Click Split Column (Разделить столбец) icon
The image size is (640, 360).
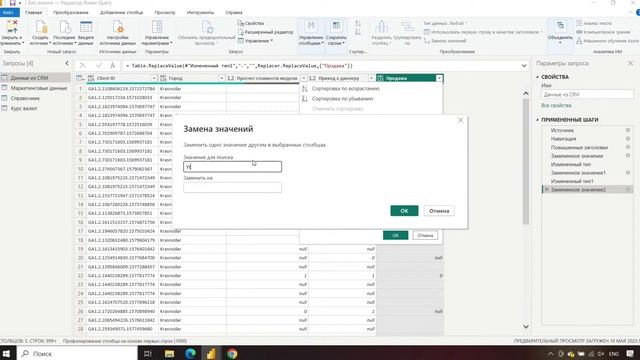coord(381,27)
